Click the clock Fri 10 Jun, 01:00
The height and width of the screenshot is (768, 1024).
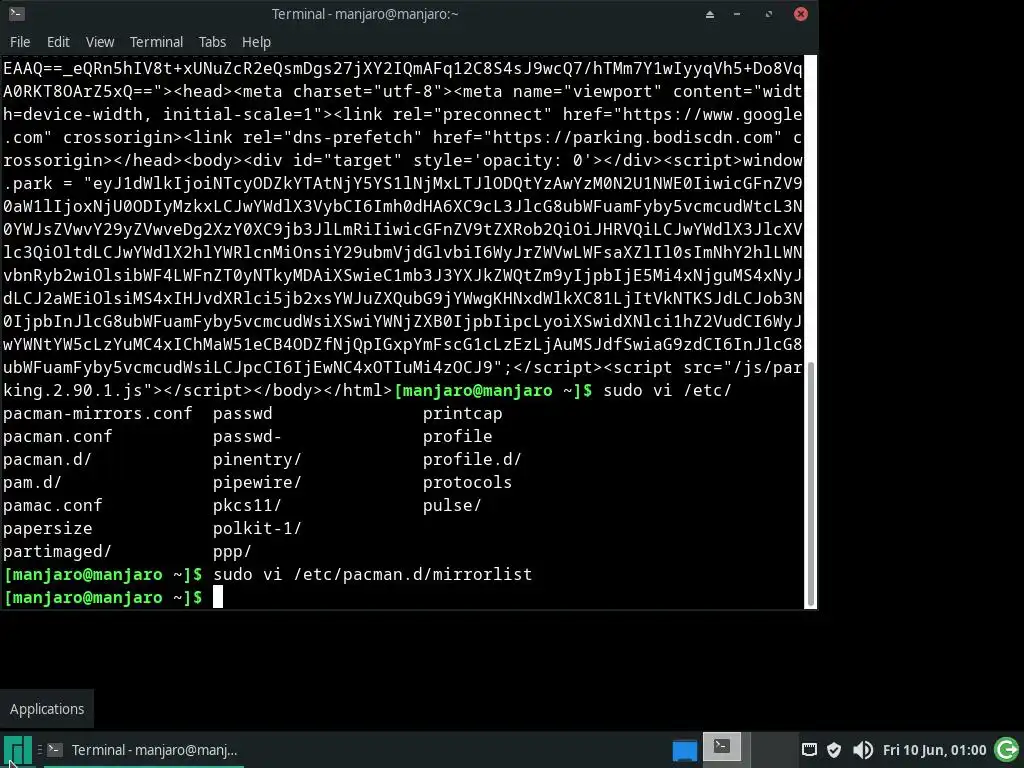(x=934, y=750)
